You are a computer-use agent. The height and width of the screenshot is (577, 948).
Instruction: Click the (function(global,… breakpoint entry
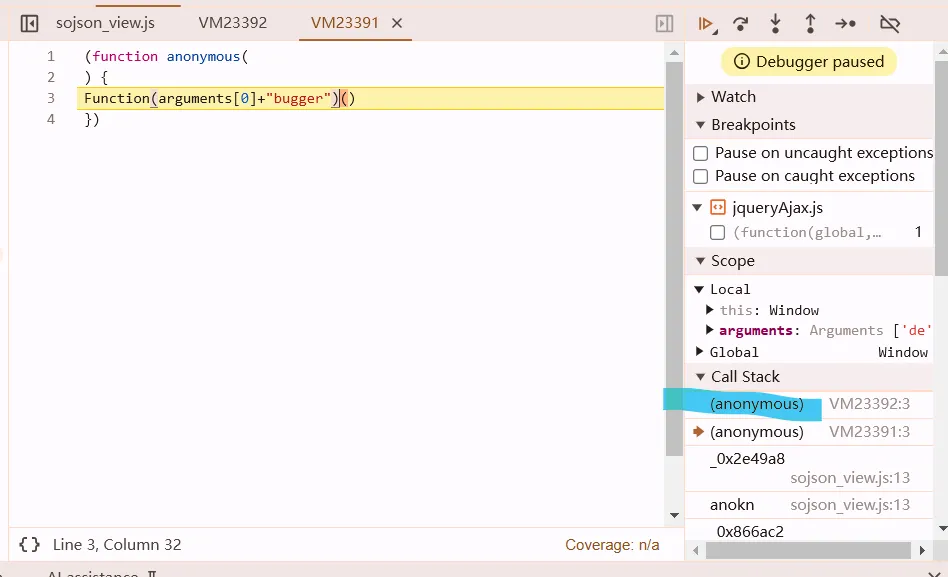(807, 232)
